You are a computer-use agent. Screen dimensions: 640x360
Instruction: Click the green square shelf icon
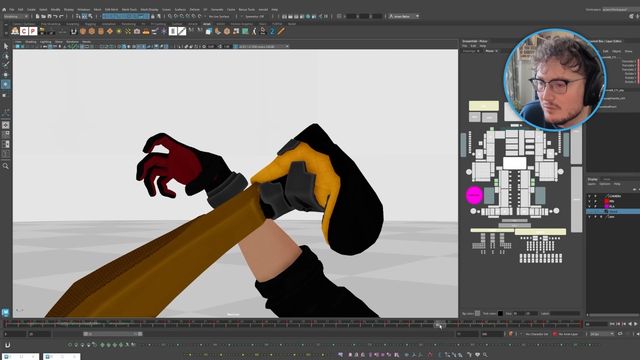(245, 31)
